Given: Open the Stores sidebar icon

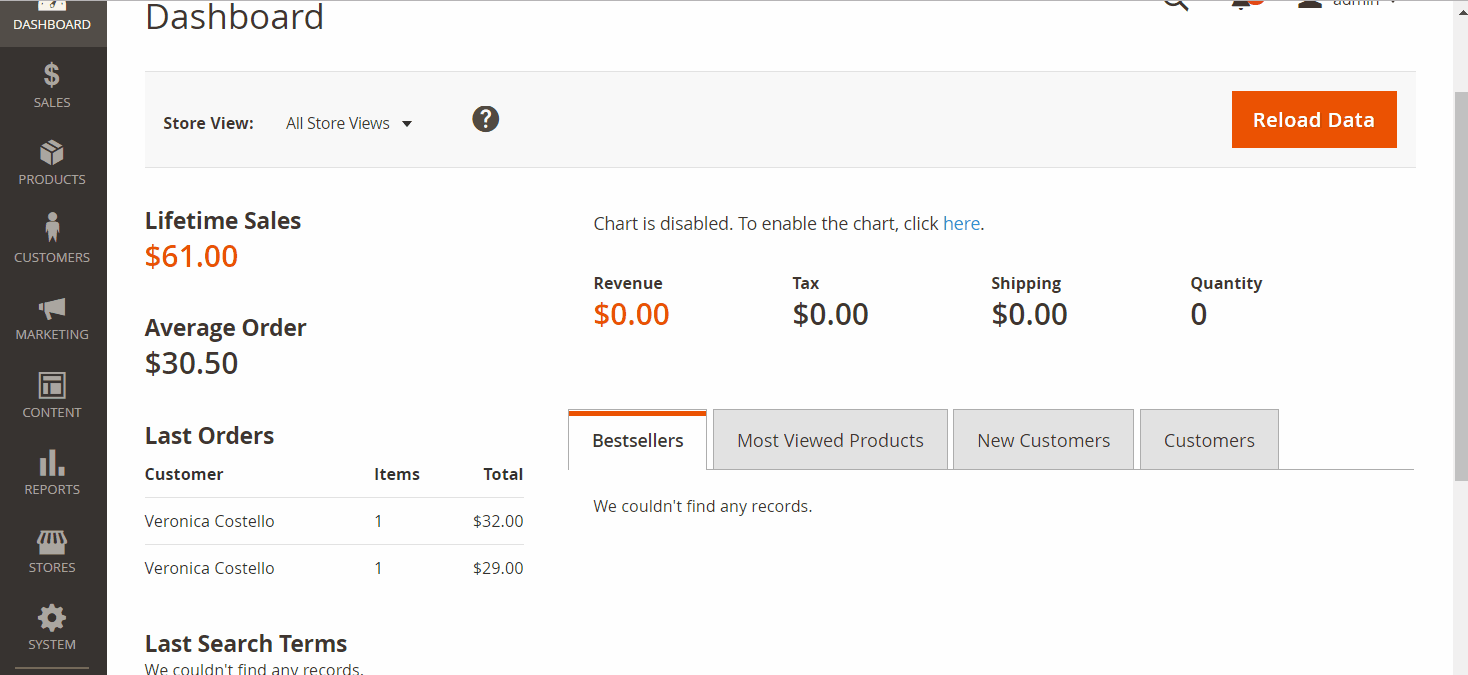Looking at the screenshot, I should click(x=52, y=542).
